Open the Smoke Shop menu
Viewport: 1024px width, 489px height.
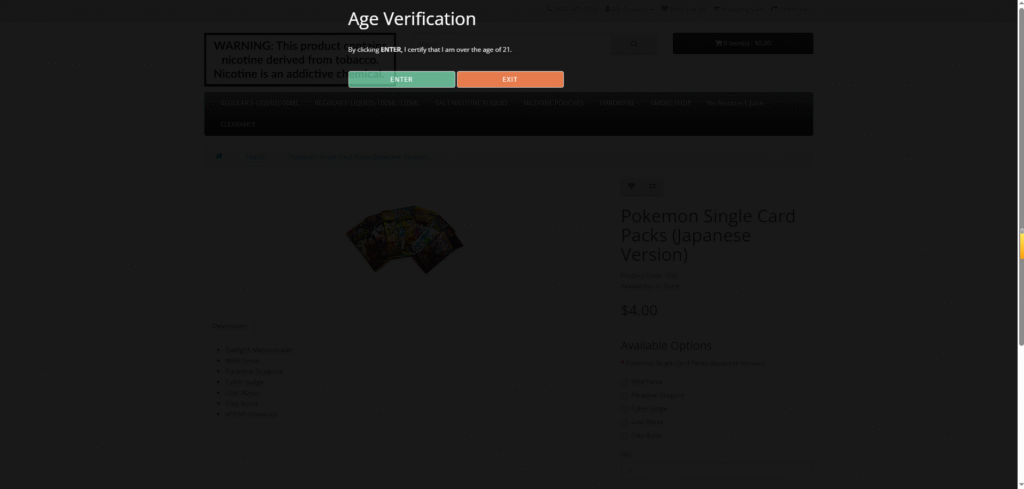pyautogui.click(x=670, y=103)
